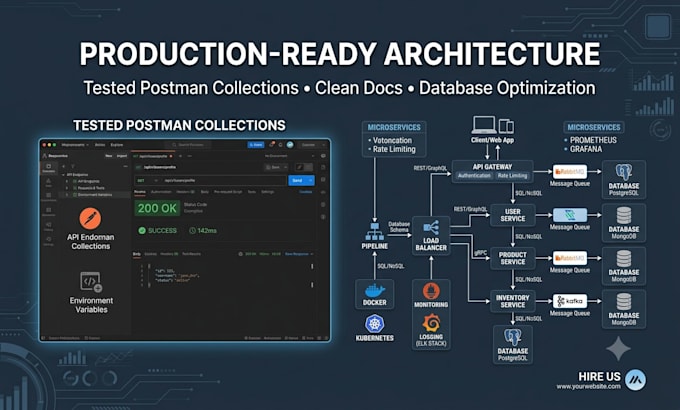Select the response Body tab
Screen dimensions: 680x410
click(x=137, y=254)
